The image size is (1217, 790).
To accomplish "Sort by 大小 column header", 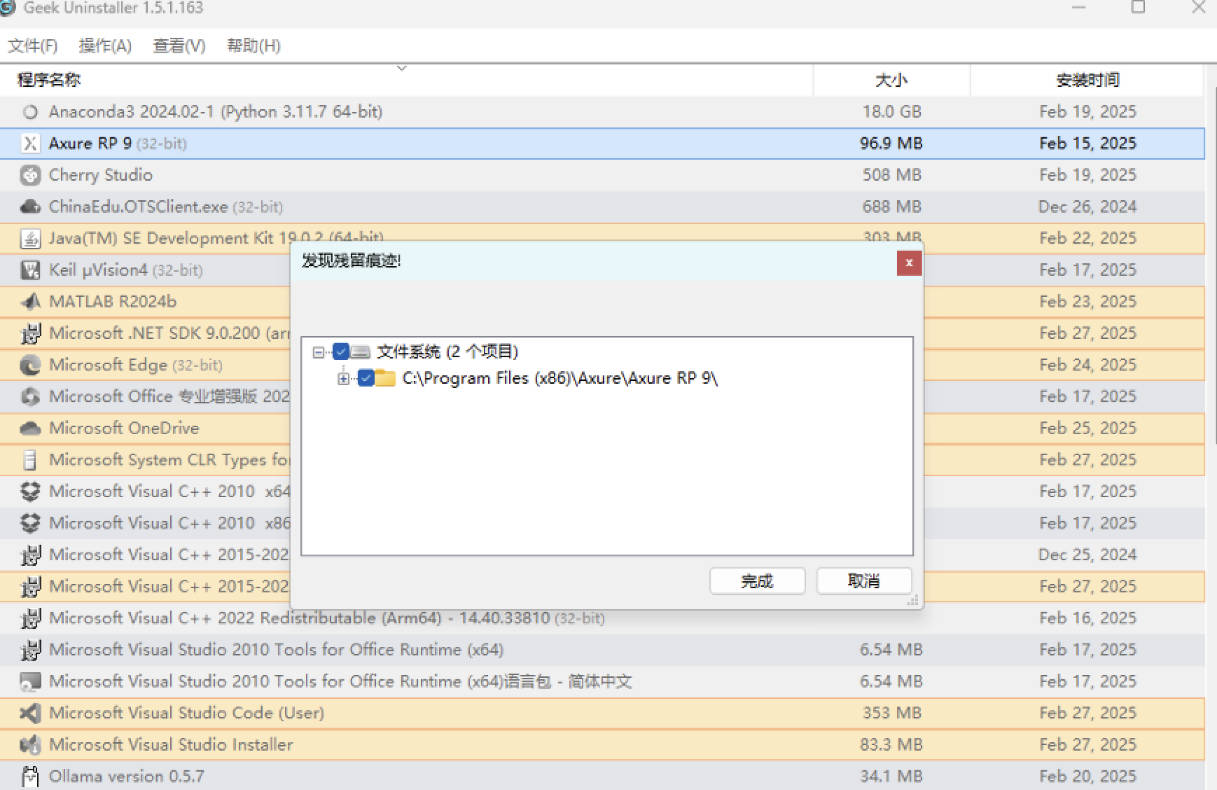I will (891, 80).
